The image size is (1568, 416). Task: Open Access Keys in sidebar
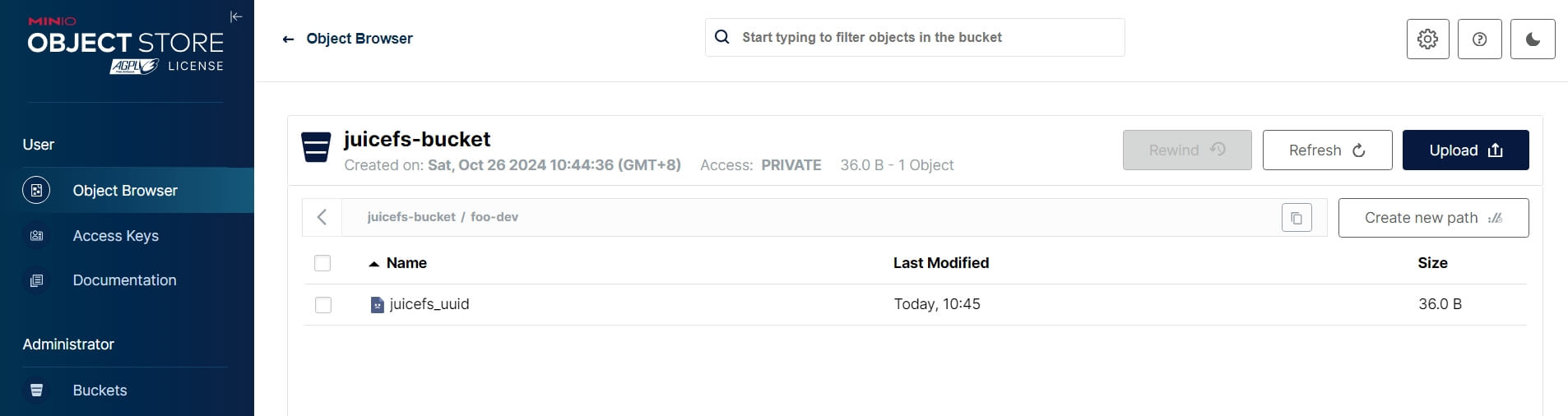[115, 236]
